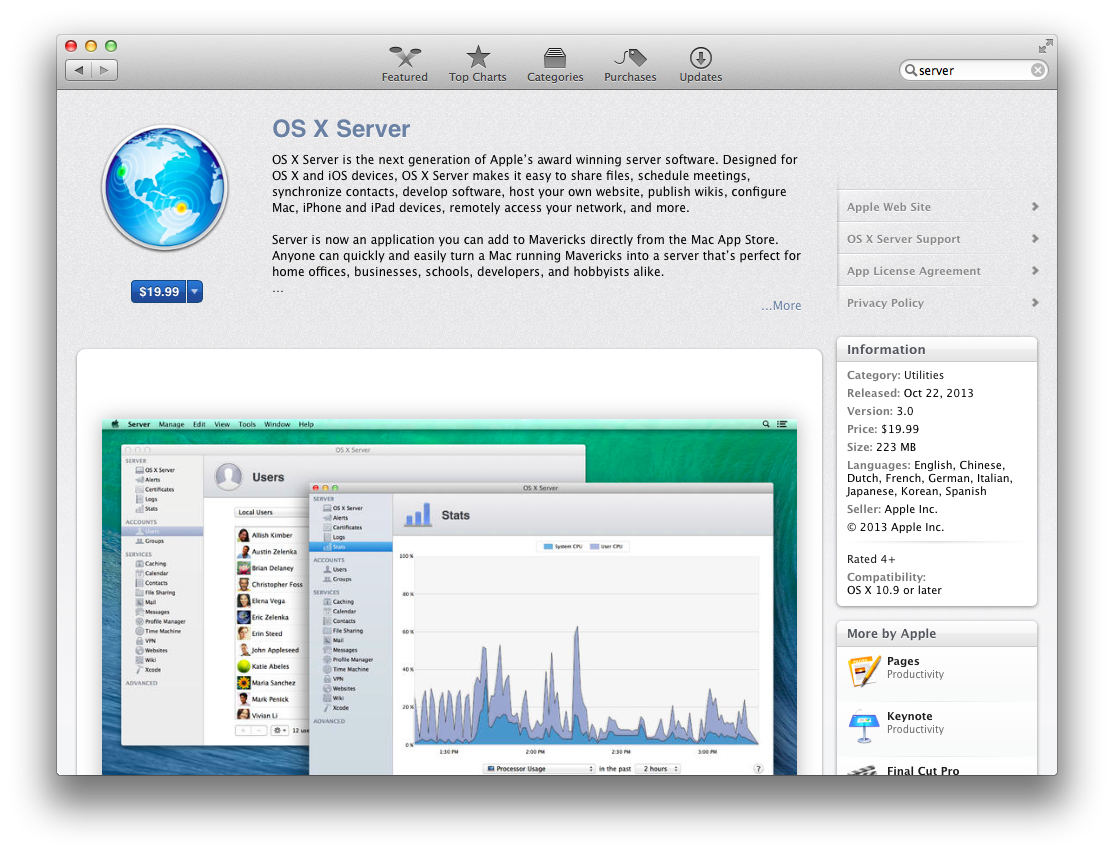Click the Manage menu in the screenshot
Image resolution: width=1114 pixels, height=854 pixels.
coord(171,424)
